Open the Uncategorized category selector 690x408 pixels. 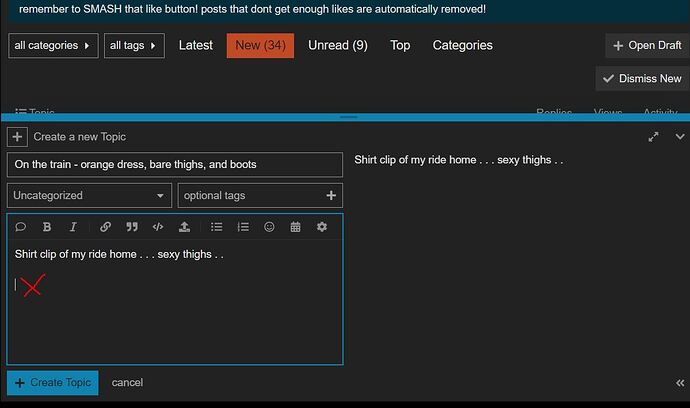(x=89, y=195)
